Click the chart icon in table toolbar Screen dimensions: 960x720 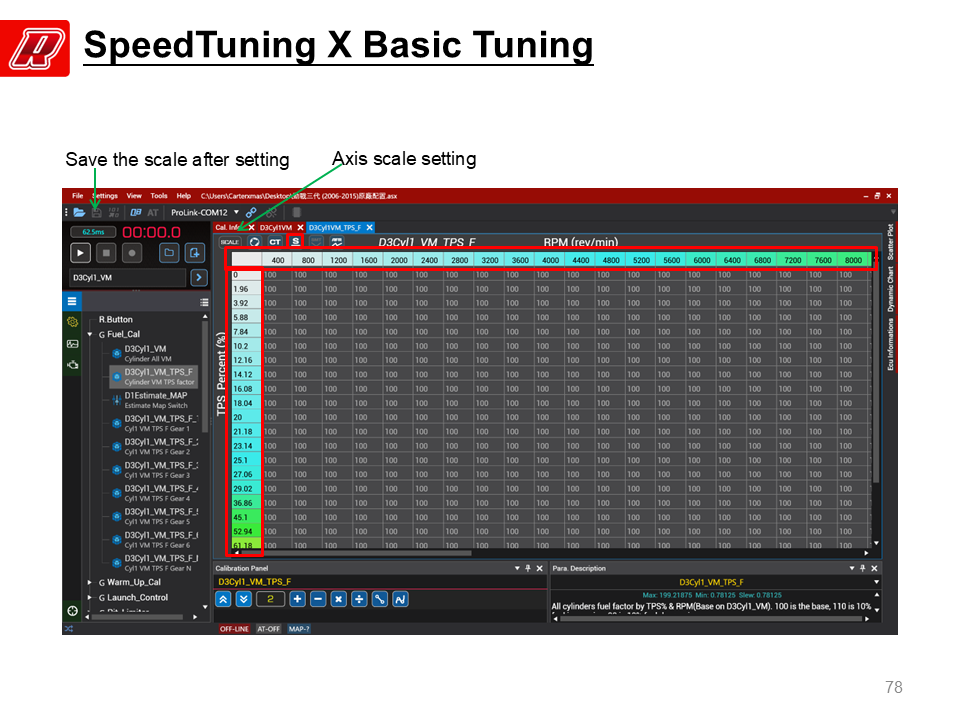[337, 242]
